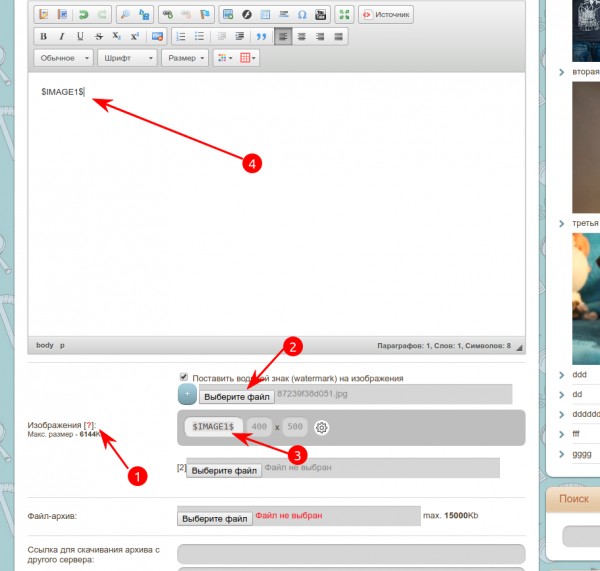Viewport: 600px width, 571px height.
Task: Open the Replace text tool
Action: pyautogui.click(x=144, y=15)
